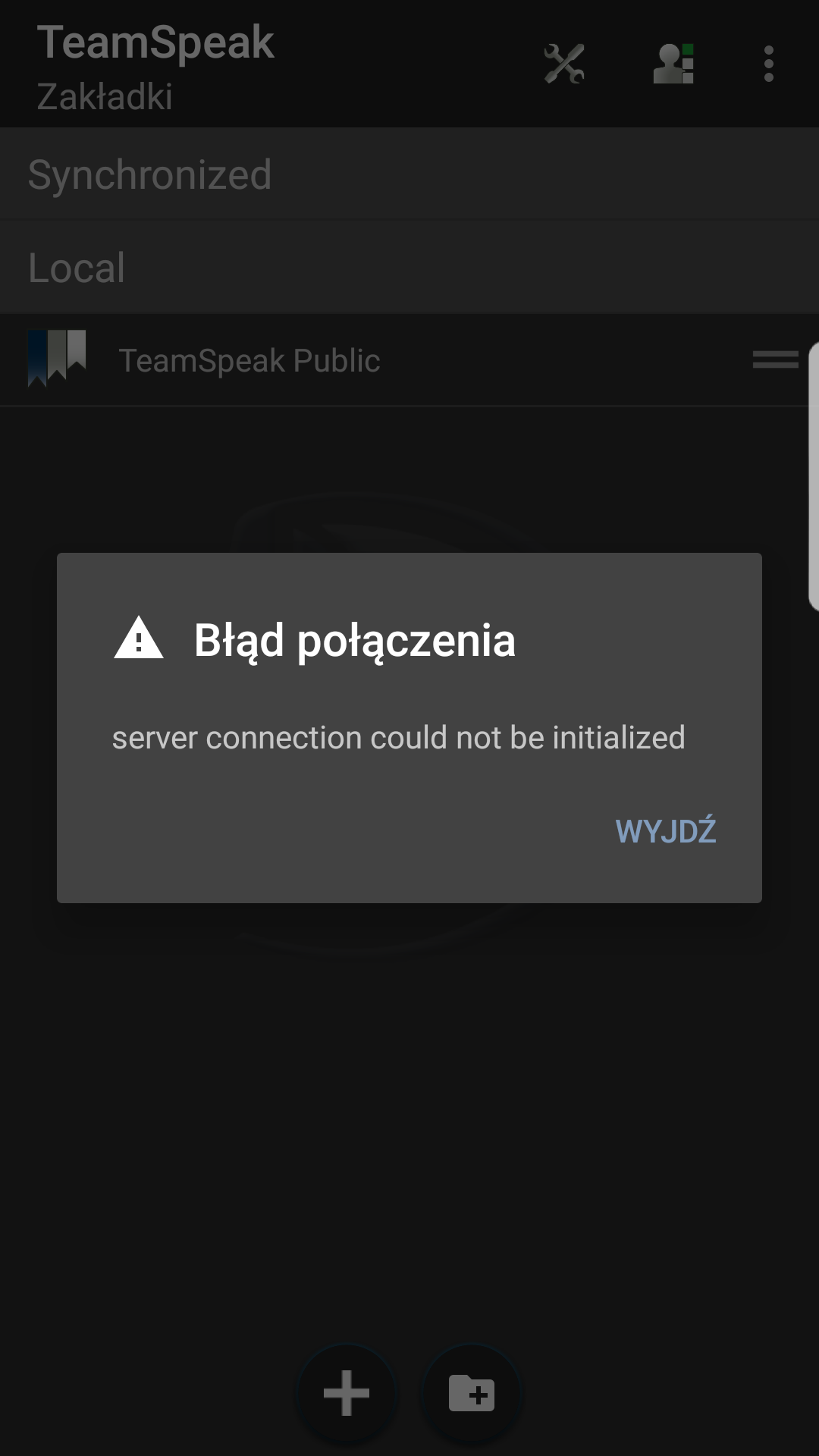Create a new bookmark folder
819x1456 pixels.
click(472, 1393)
